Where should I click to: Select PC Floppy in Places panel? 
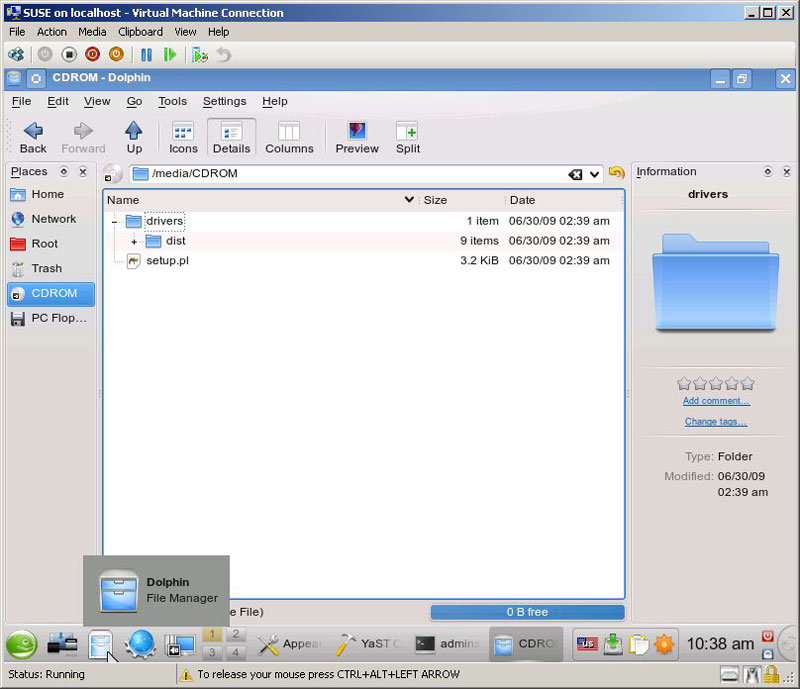(51, 318)
